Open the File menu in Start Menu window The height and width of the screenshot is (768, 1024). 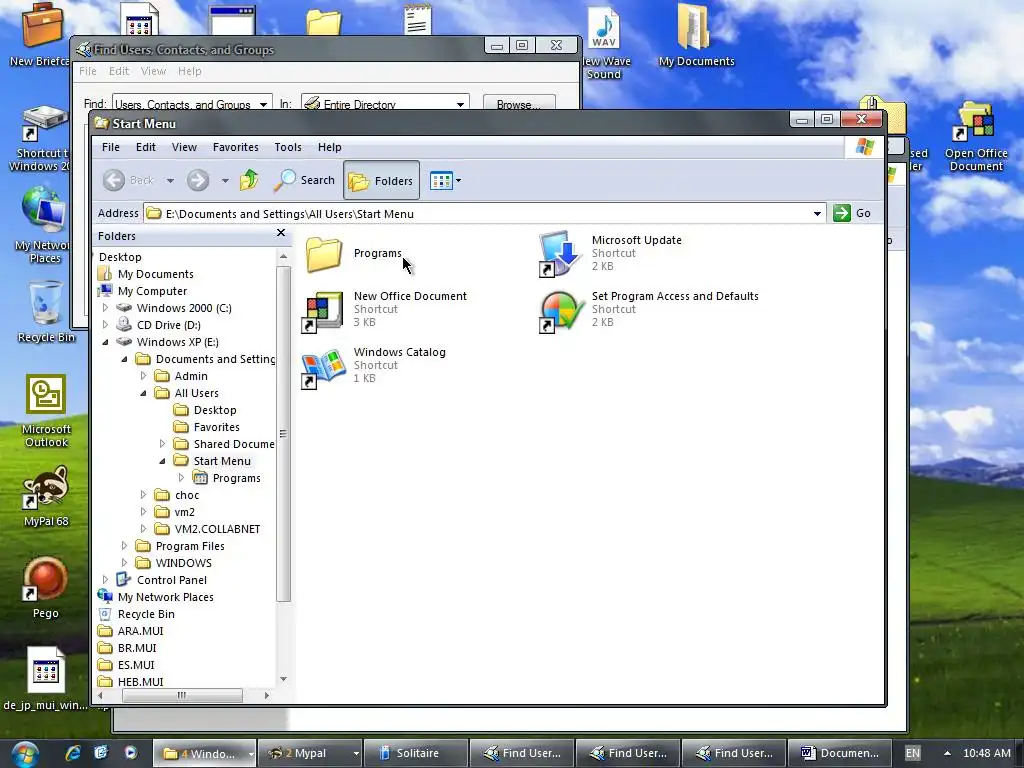pyautogui.click(x=110, y=147)
